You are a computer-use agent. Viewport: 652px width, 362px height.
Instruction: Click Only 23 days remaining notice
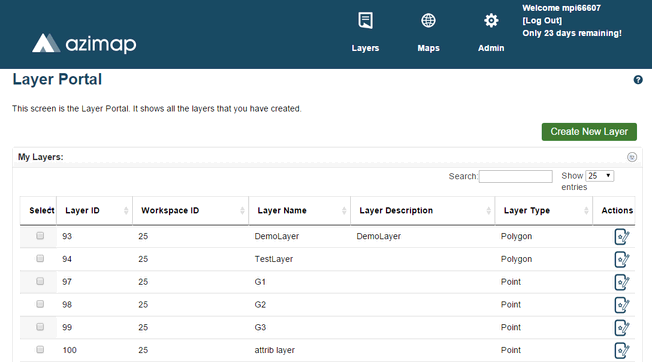click(x=572, y=33)
